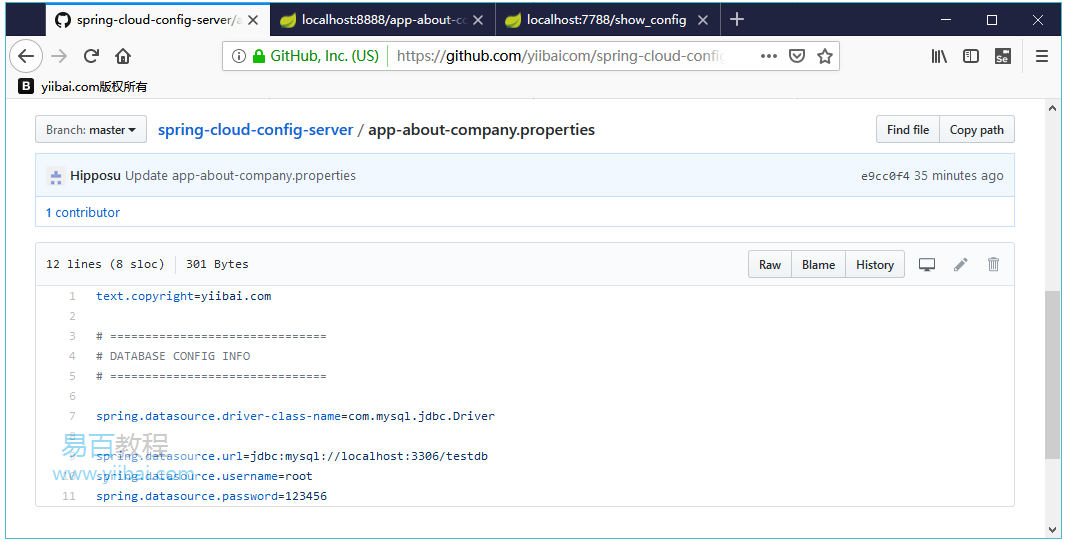
Task: Open a new browser tab
Action: coord(737,20)
